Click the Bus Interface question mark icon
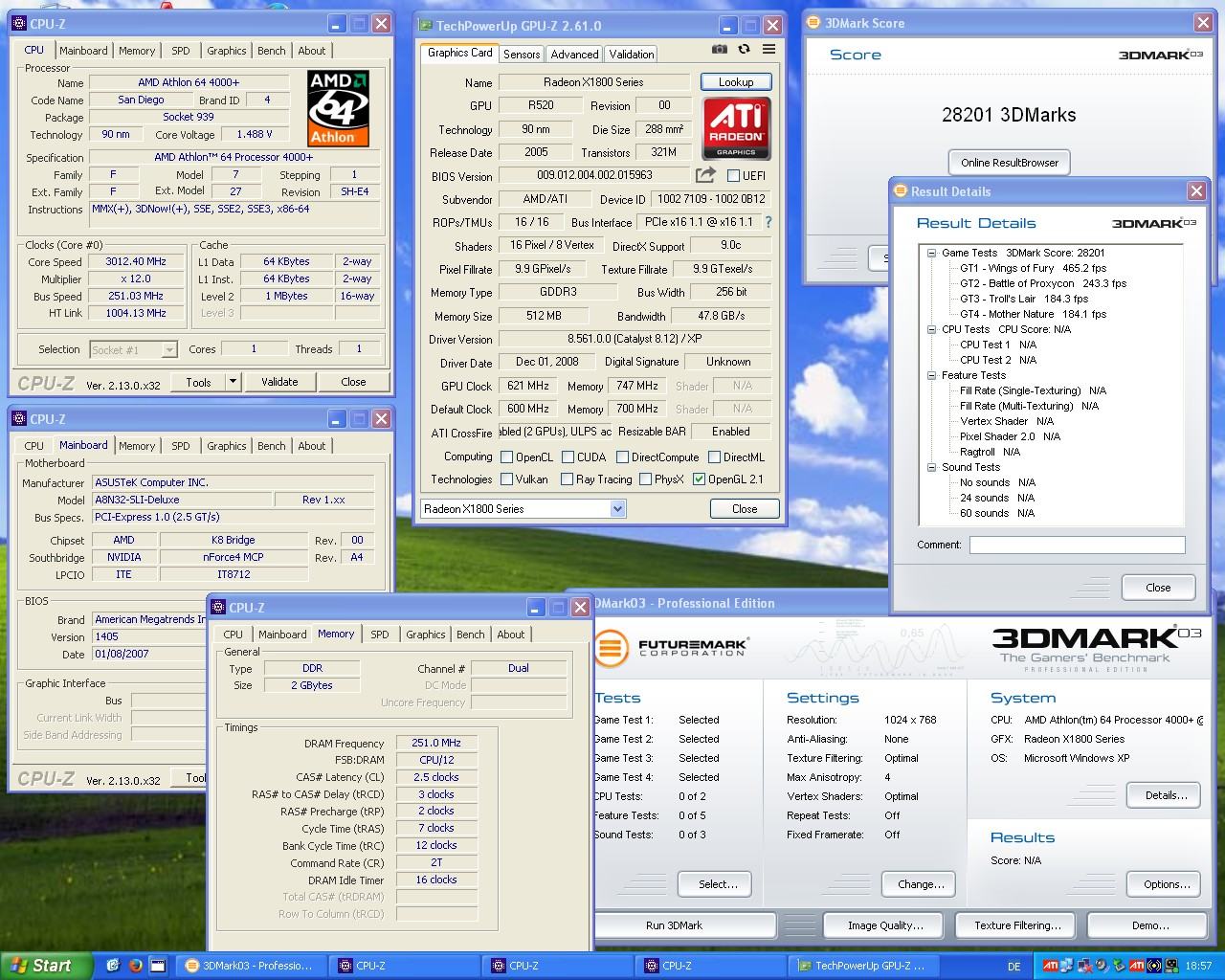Viewport: 1225px width, 980px height. (x=768, y=222)
